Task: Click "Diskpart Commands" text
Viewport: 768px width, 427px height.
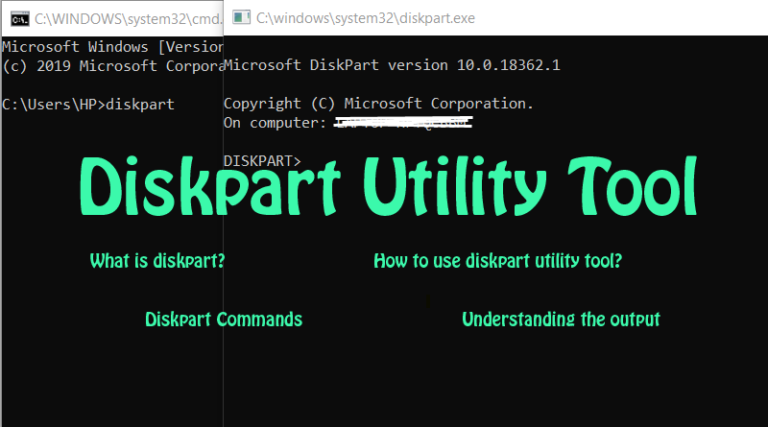Action: [x=224, y=319]
